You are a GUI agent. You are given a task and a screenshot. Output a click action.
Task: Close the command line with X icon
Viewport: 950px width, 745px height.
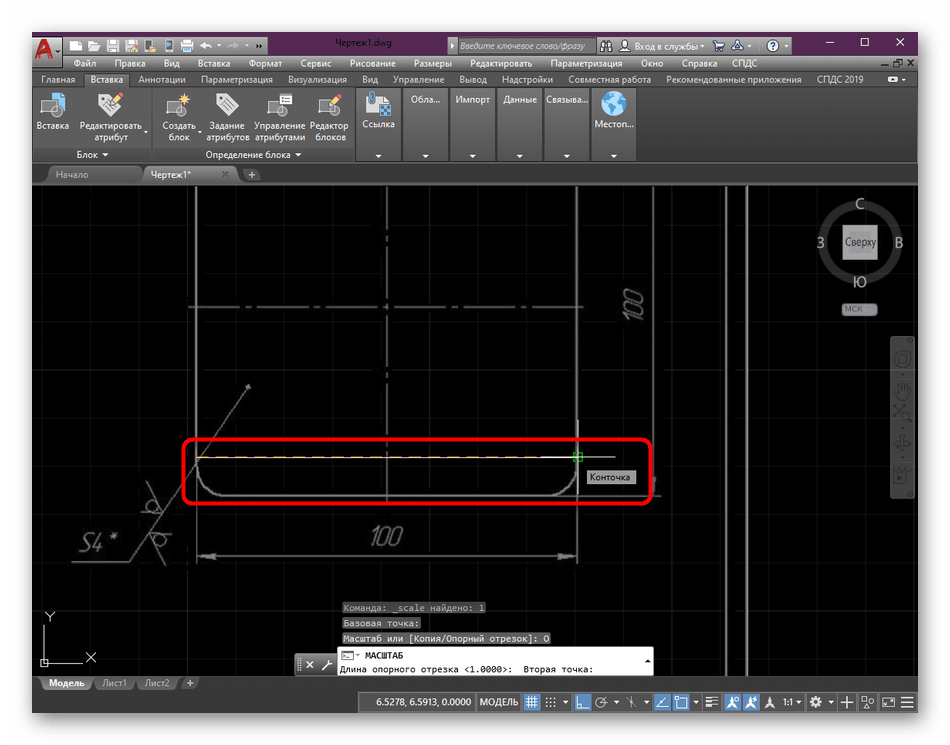310,664
